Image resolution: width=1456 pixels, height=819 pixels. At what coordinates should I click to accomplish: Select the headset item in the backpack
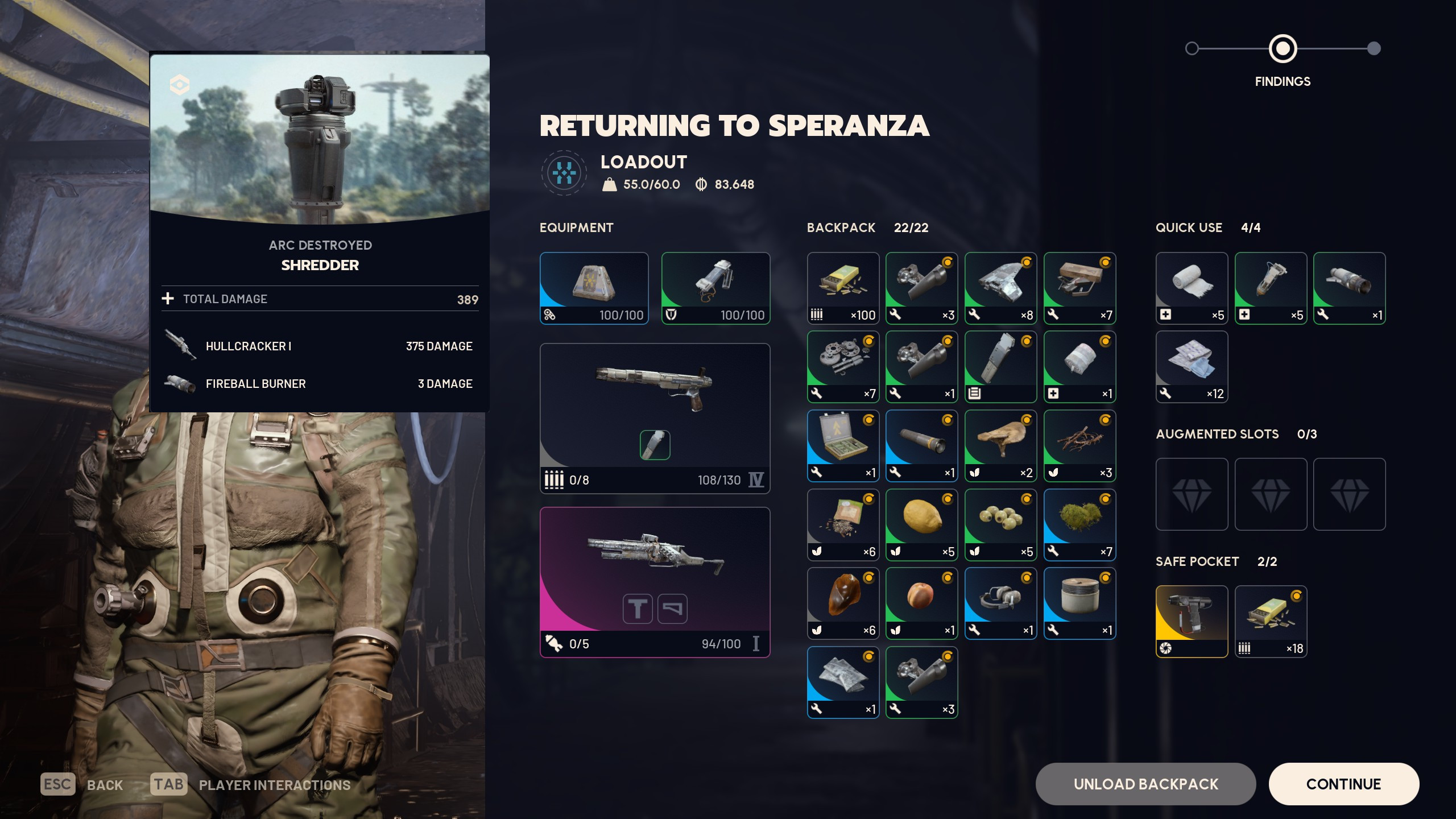(x=1000, y=603)
